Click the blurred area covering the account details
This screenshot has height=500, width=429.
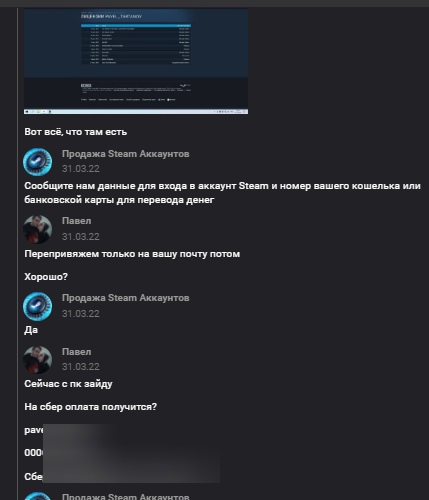point(131,453)
